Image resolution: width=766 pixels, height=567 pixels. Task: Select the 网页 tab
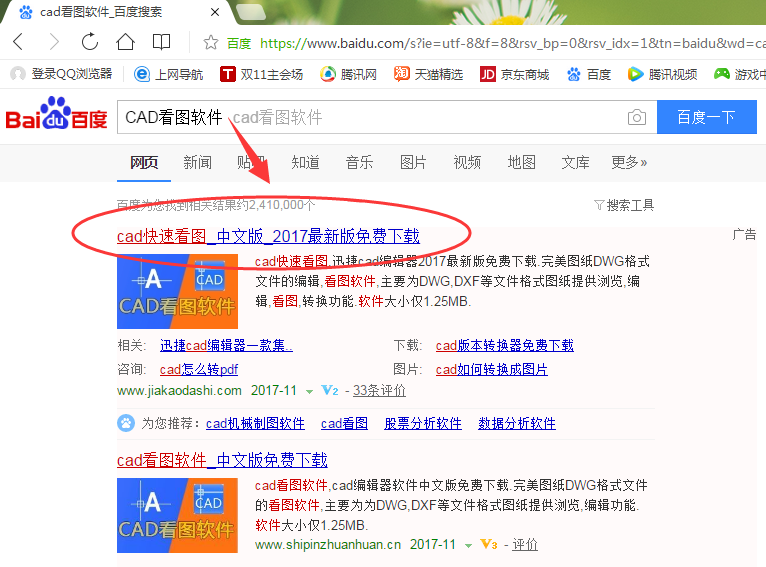144,162
